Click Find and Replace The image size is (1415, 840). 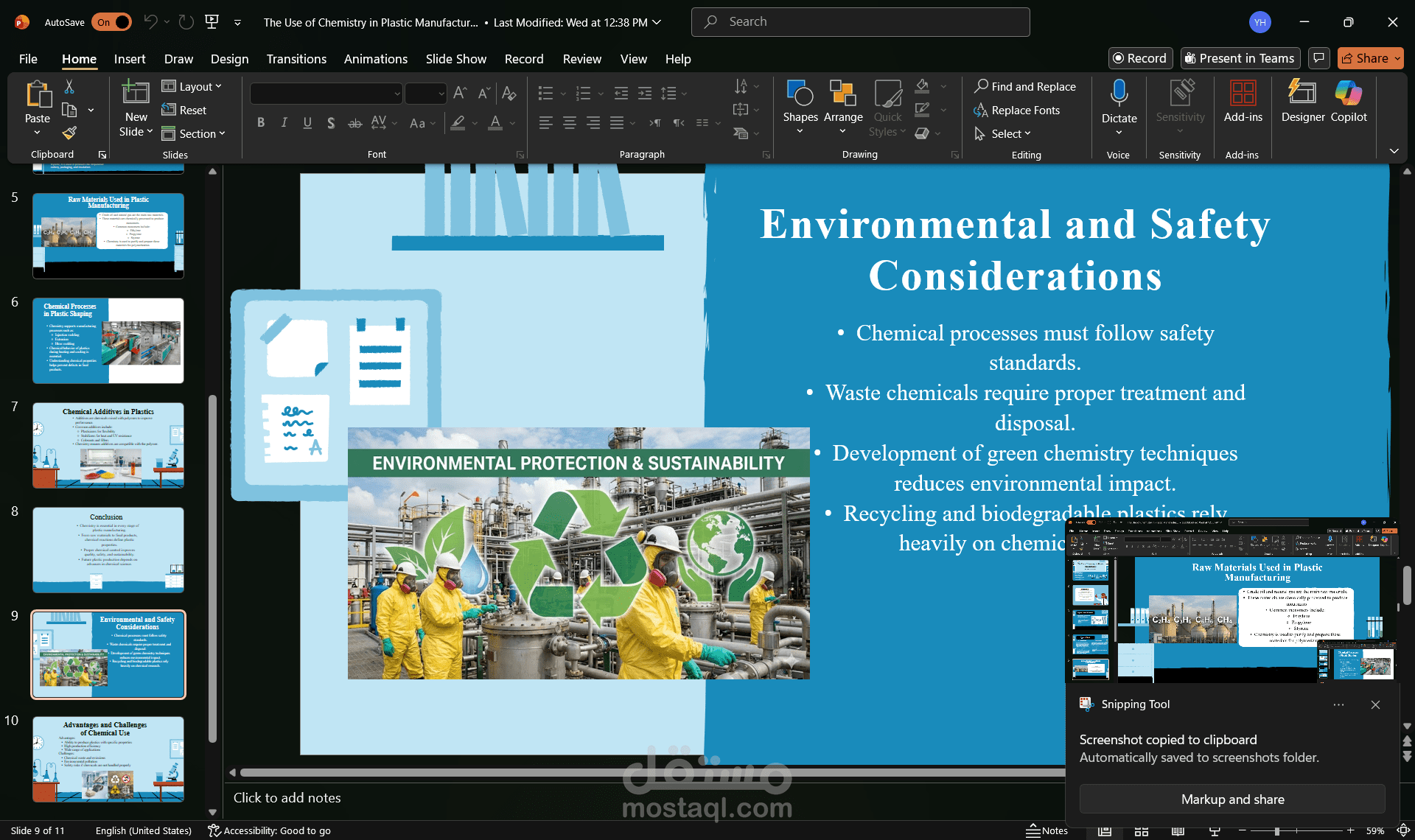tap(1024, 86)
